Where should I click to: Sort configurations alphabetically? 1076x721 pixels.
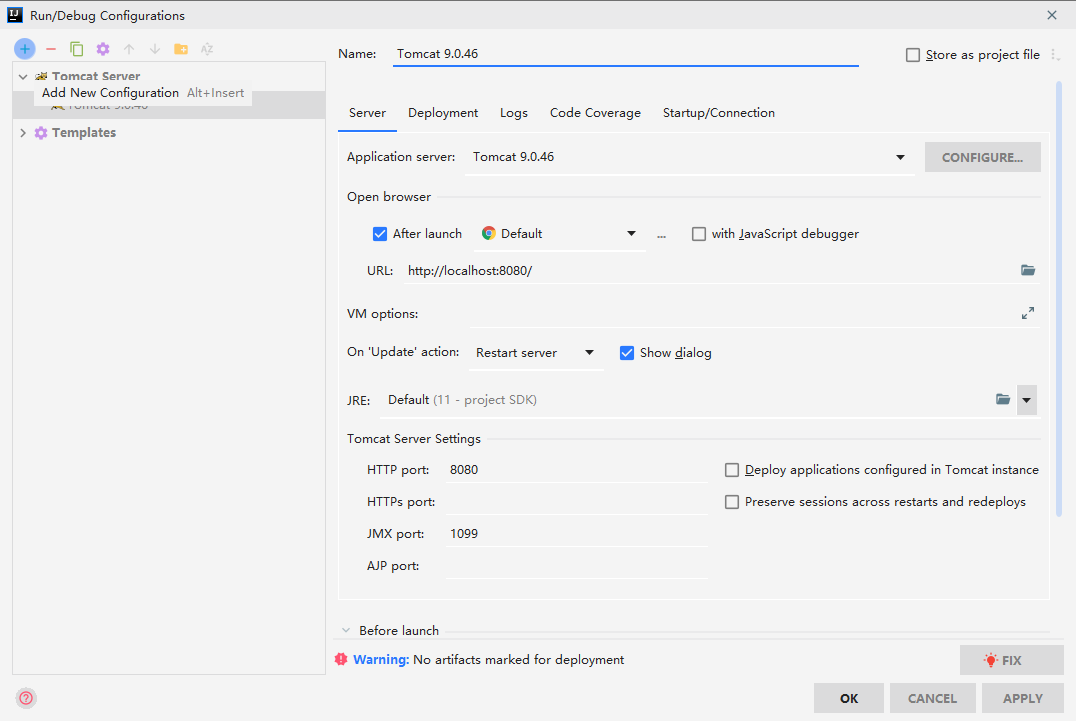point(207,49)
